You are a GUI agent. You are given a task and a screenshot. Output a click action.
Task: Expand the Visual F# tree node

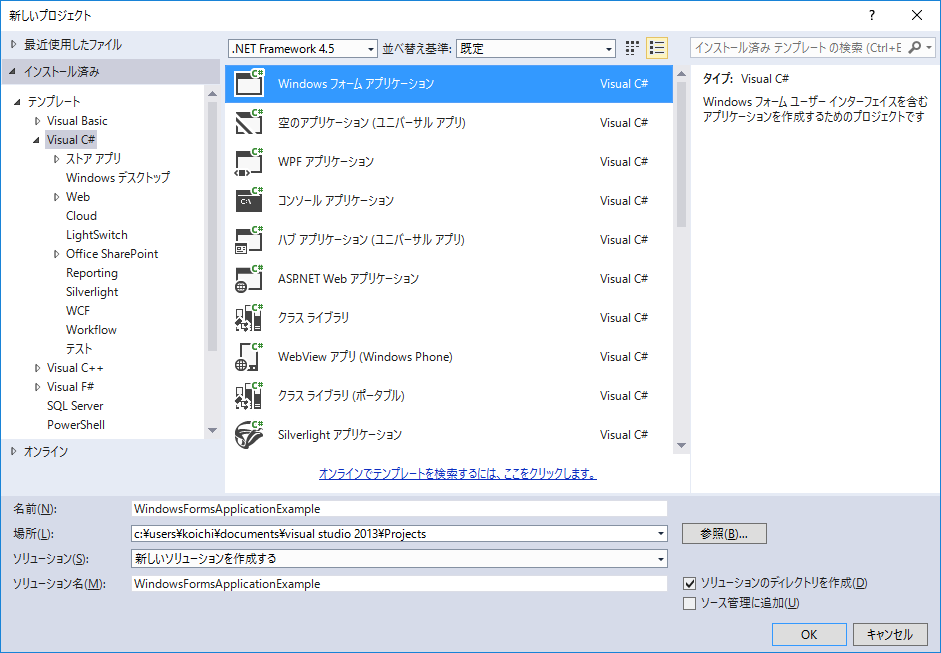tap(37, 387)
